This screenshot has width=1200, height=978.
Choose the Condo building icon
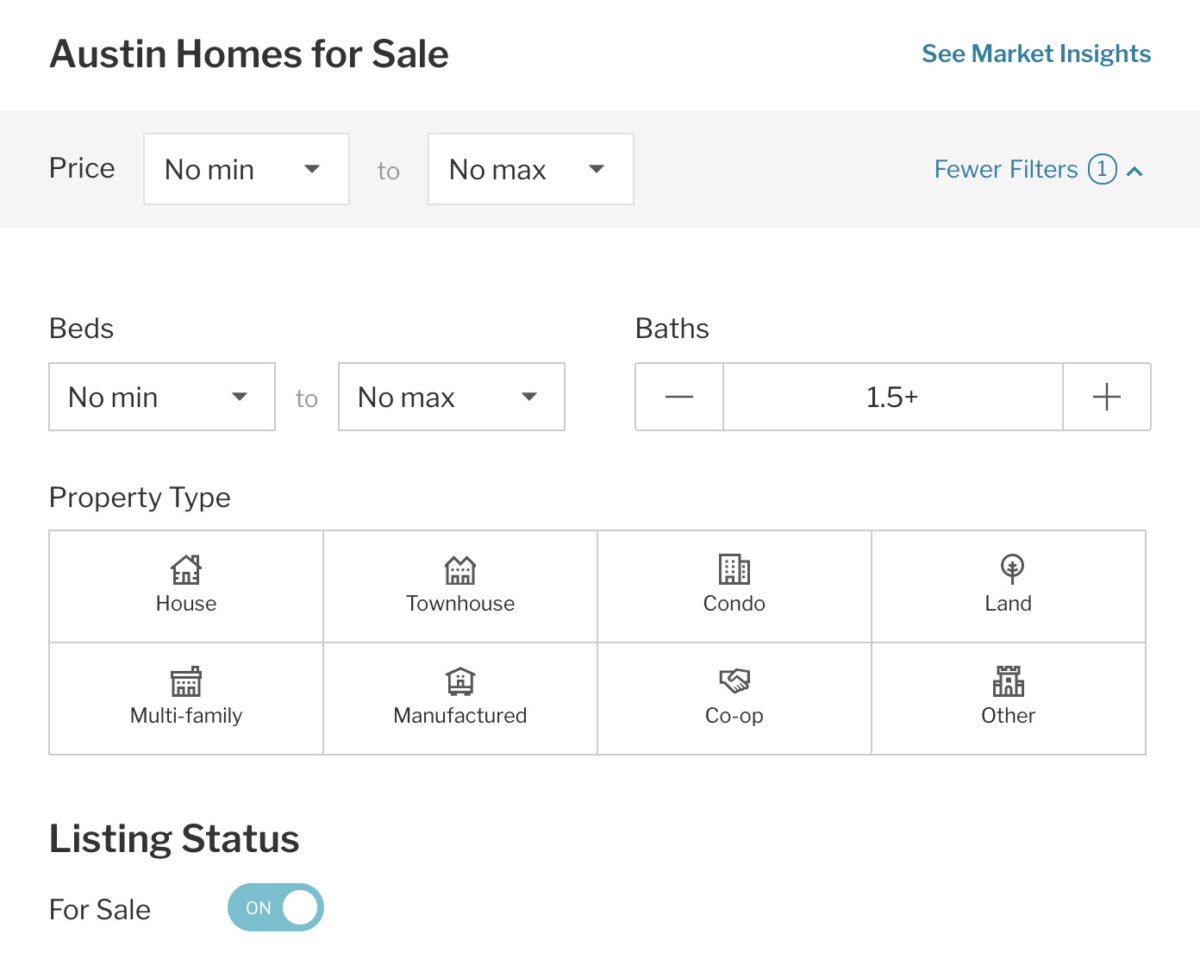(x=734, y=570)
